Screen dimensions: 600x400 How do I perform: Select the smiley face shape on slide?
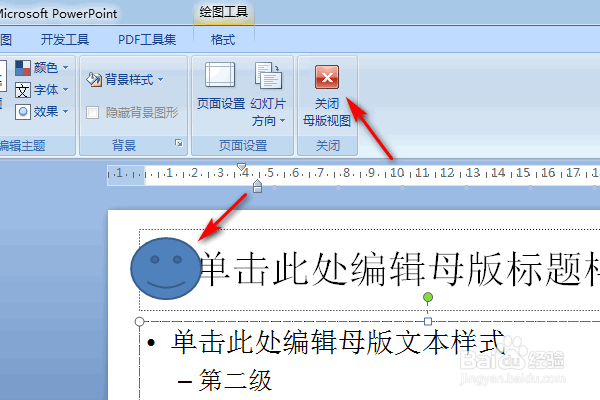point(165,268)
